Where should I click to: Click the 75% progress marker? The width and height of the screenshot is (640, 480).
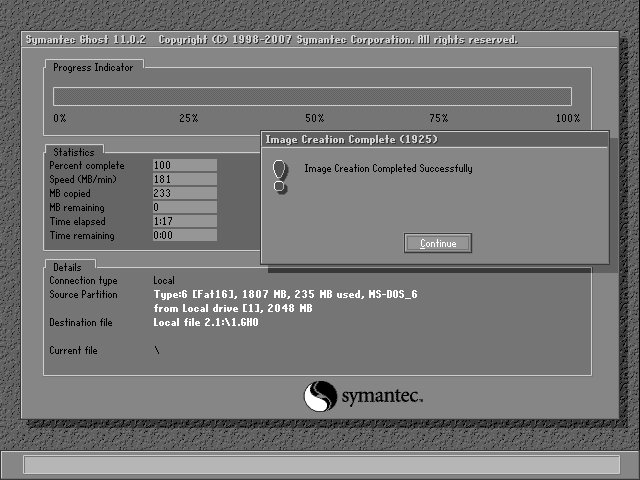click(438, 118)
